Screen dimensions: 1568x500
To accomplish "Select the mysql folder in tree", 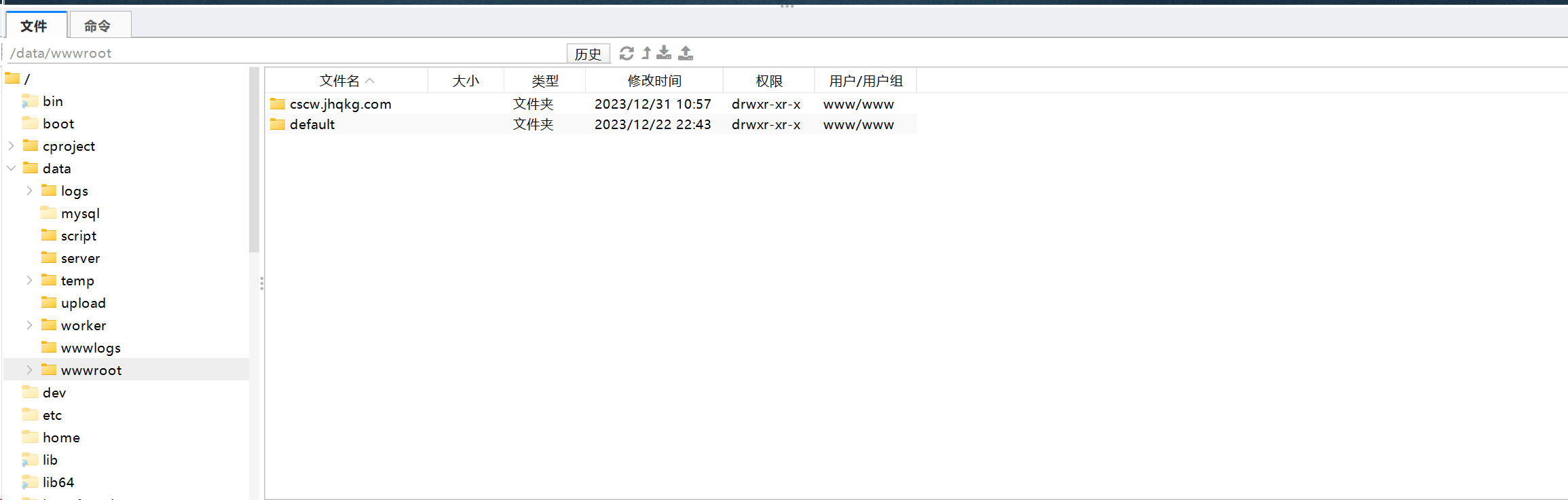I will click(71, 213).
